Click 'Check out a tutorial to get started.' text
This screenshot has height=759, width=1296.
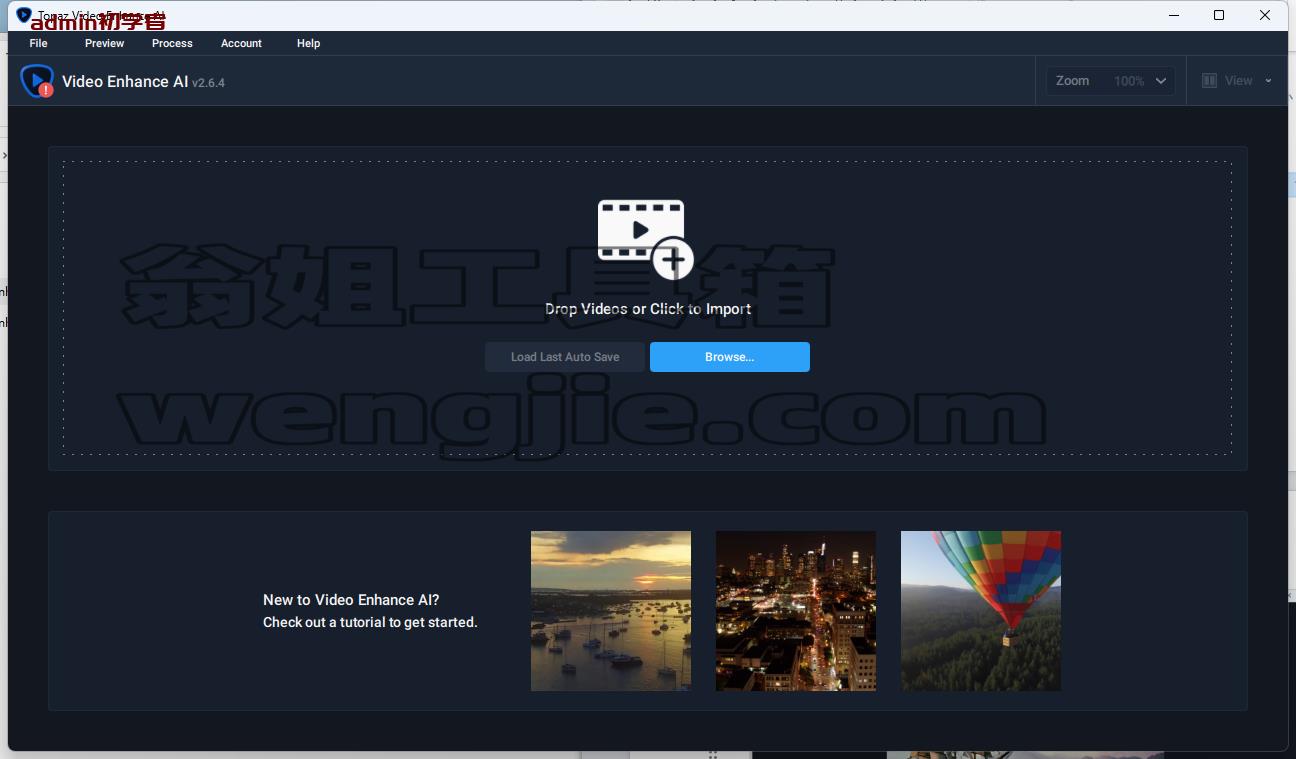click(x=370, y=622)
